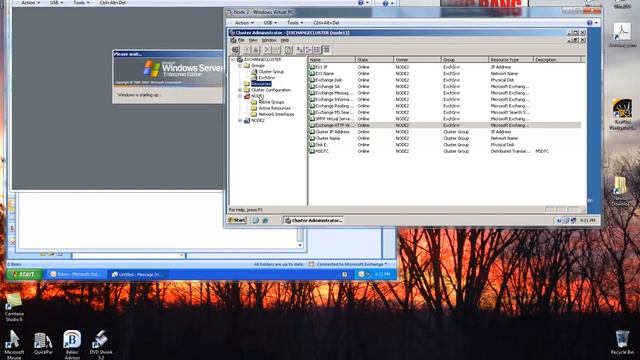Collapse the Groups tree node
This screenshot has height=360, width=640.
(x=240, y=65)
